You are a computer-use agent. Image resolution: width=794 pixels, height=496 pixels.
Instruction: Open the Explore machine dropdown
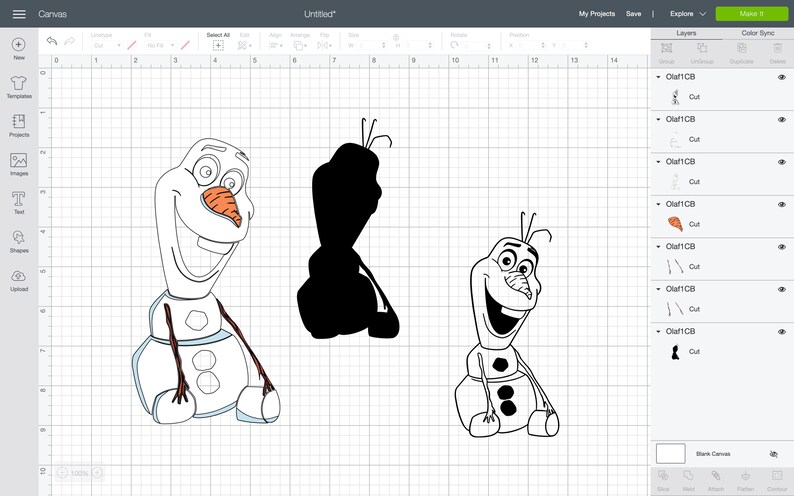[x=688, y=14]
